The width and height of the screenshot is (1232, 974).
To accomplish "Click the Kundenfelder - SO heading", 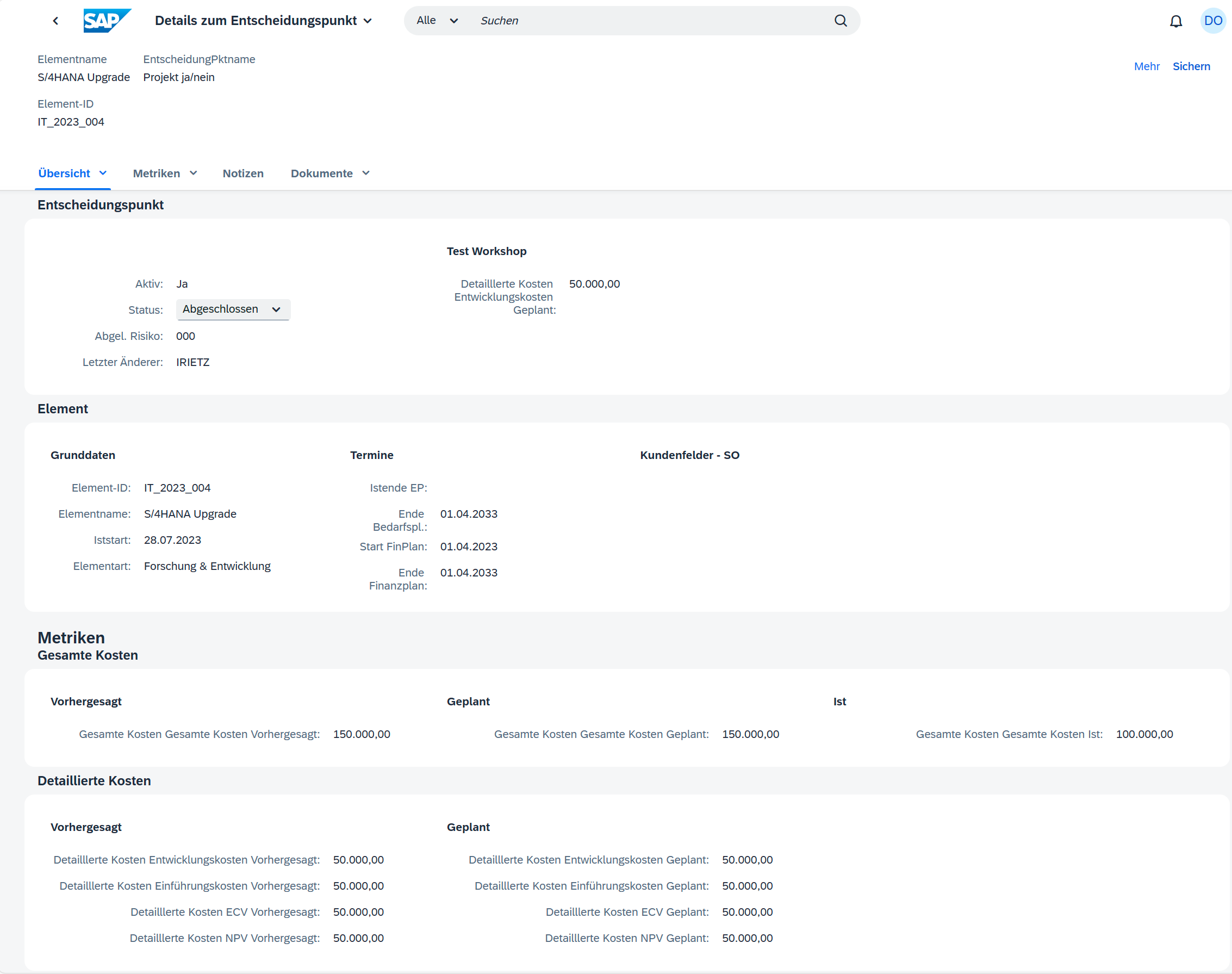I will 689,455.
